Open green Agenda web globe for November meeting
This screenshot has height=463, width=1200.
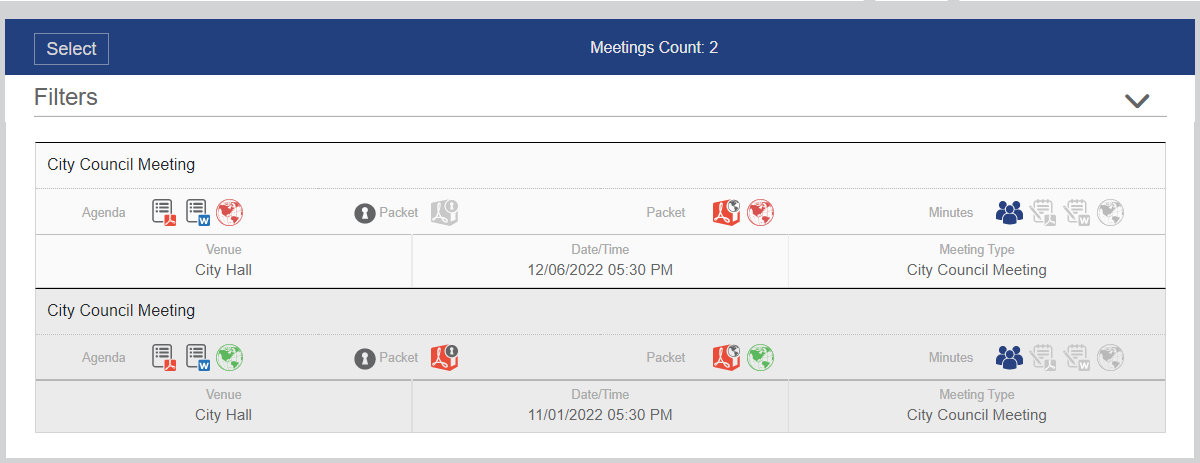coord(230,357)
